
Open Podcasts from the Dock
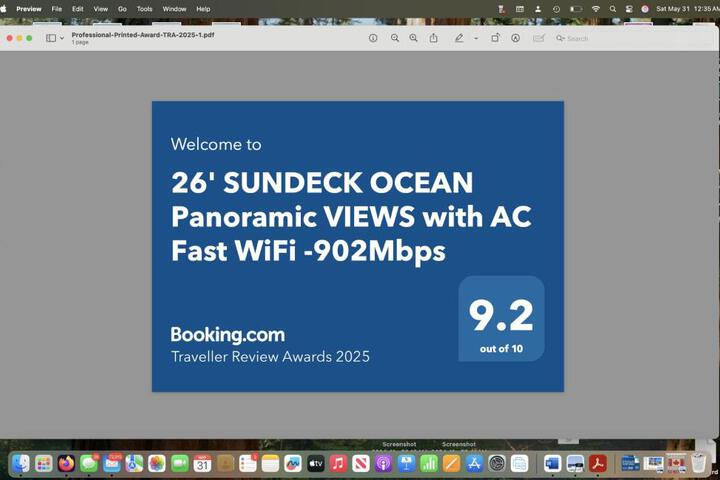coord(383,463)
